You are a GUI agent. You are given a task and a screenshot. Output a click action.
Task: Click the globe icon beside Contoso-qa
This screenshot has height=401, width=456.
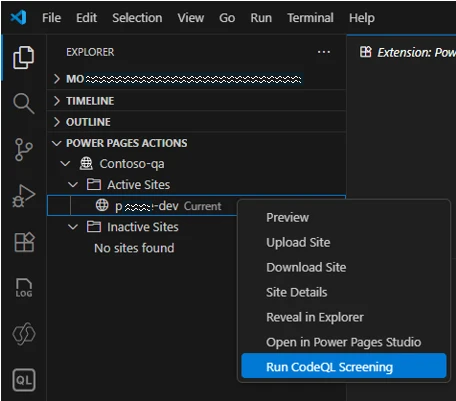point(86,163)
